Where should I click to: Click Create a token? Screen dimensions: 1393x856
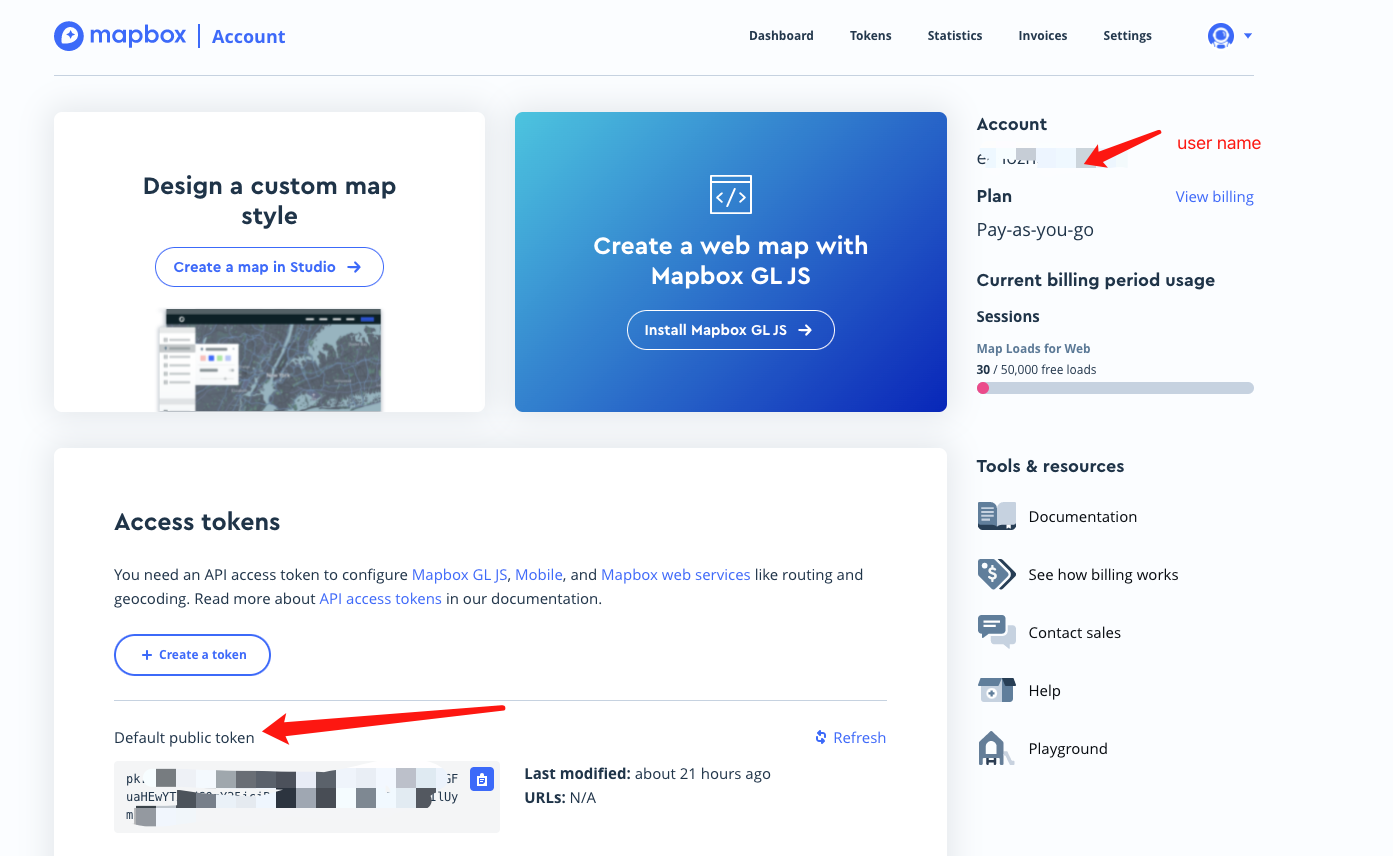[x=192, y=654]
